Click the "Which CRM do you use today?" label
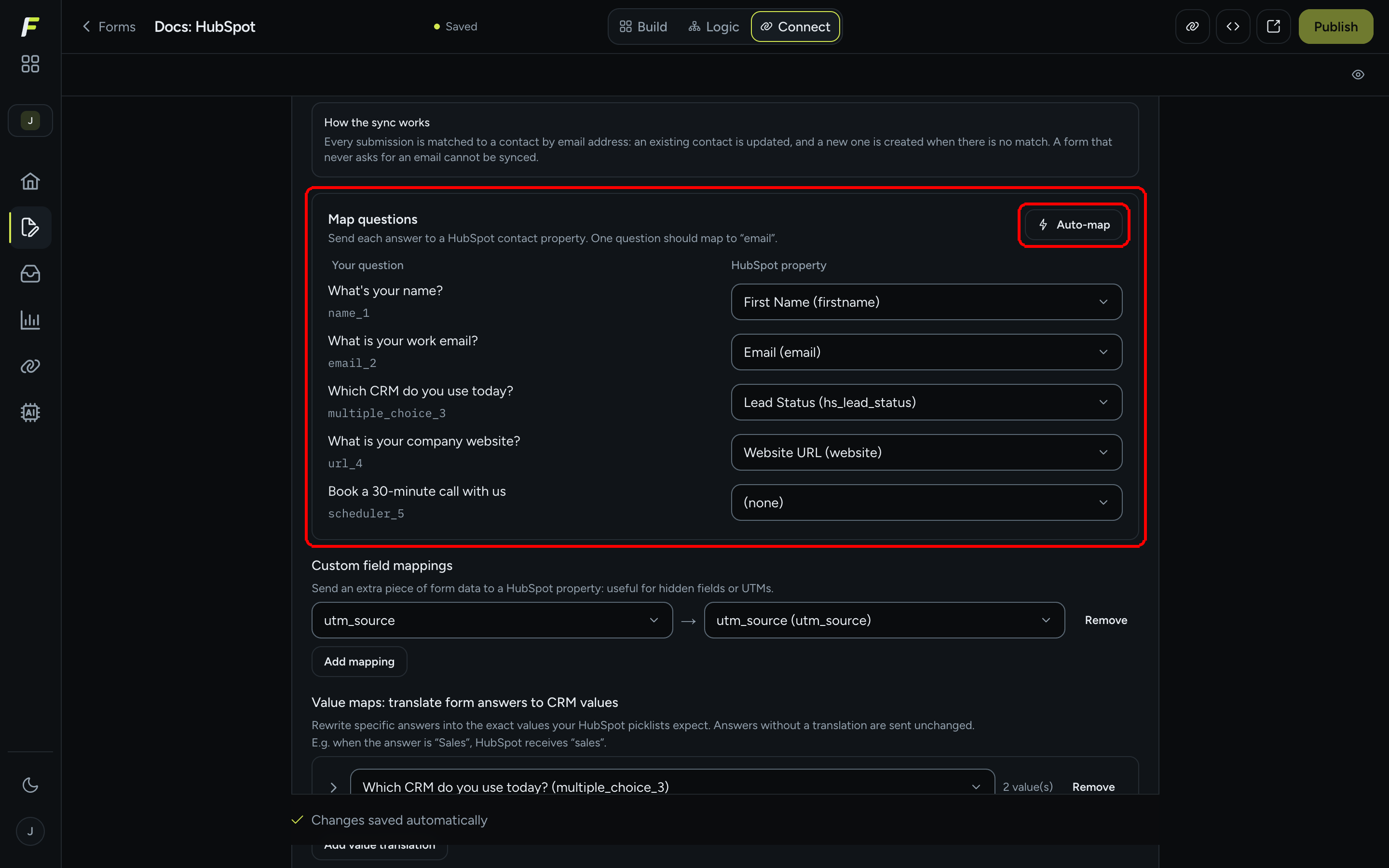The height and width of the screenshot is (868, 1389). [x=420, y=391]
